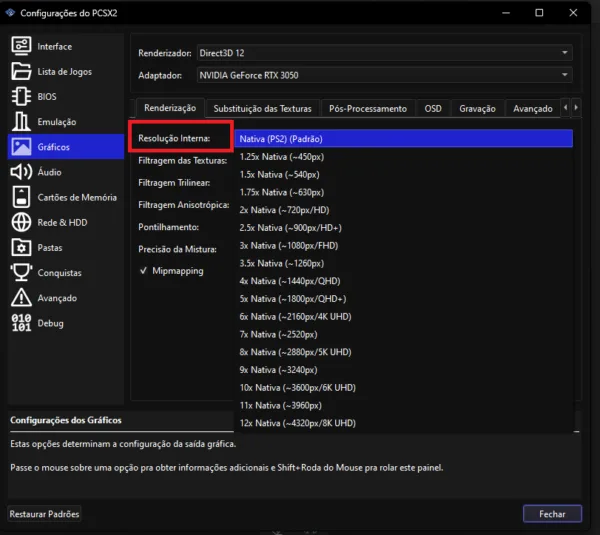Expand the Renderizador dropdown
The width and height of the screenshot is (600, 535).
[x=385, y=53]
